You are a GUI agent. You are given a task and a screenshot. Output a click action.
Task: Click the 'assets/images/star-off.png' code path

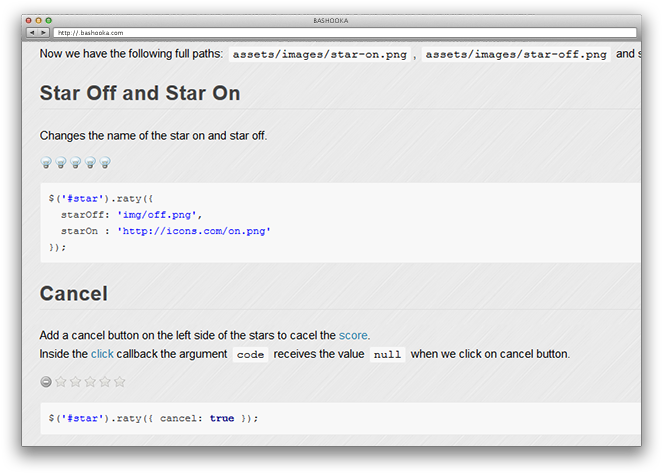tap(516, 54)
